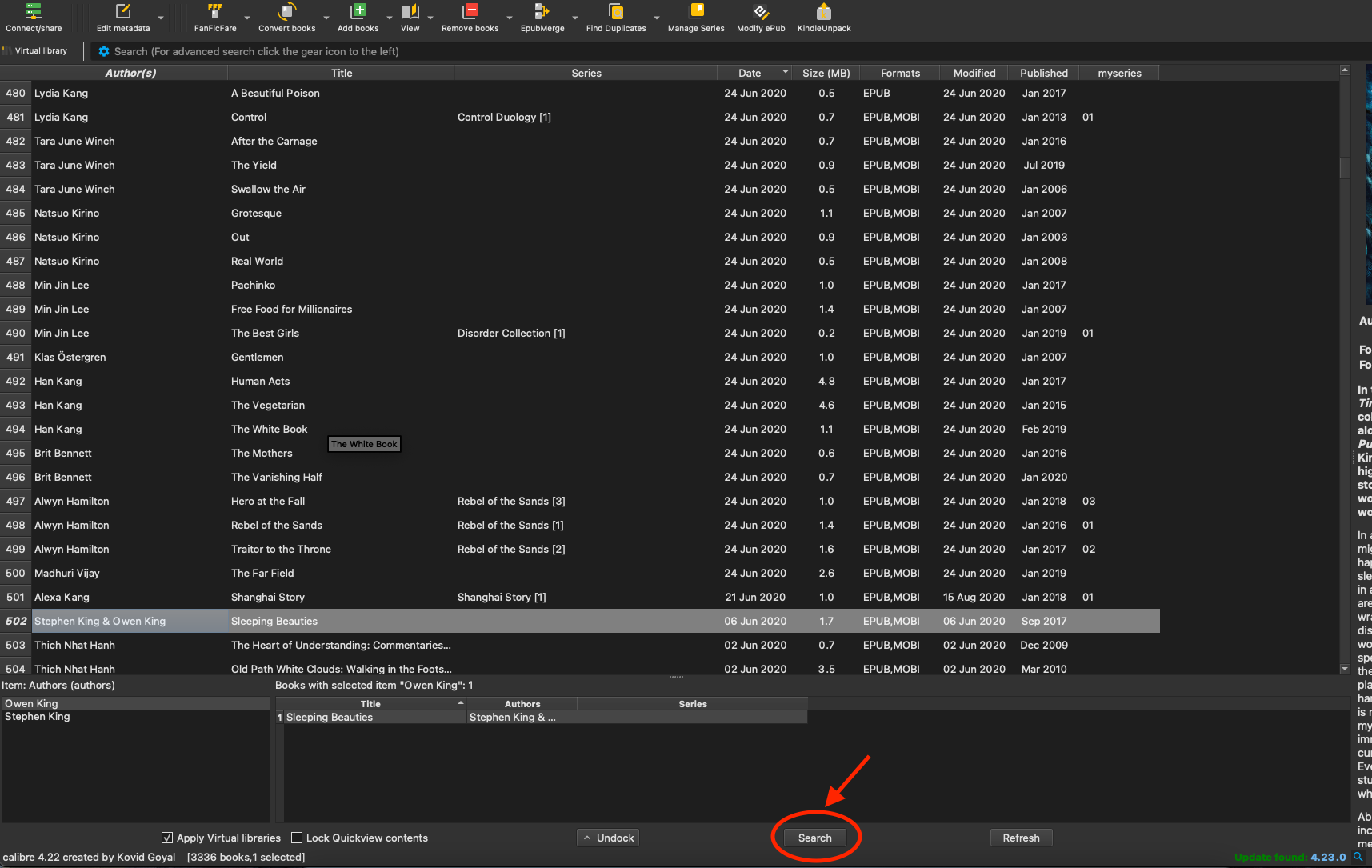The height and width of the screenshot is (868, 1372).
Task: Select Owen King in Quickview authors list
Action: coord(135,704)
